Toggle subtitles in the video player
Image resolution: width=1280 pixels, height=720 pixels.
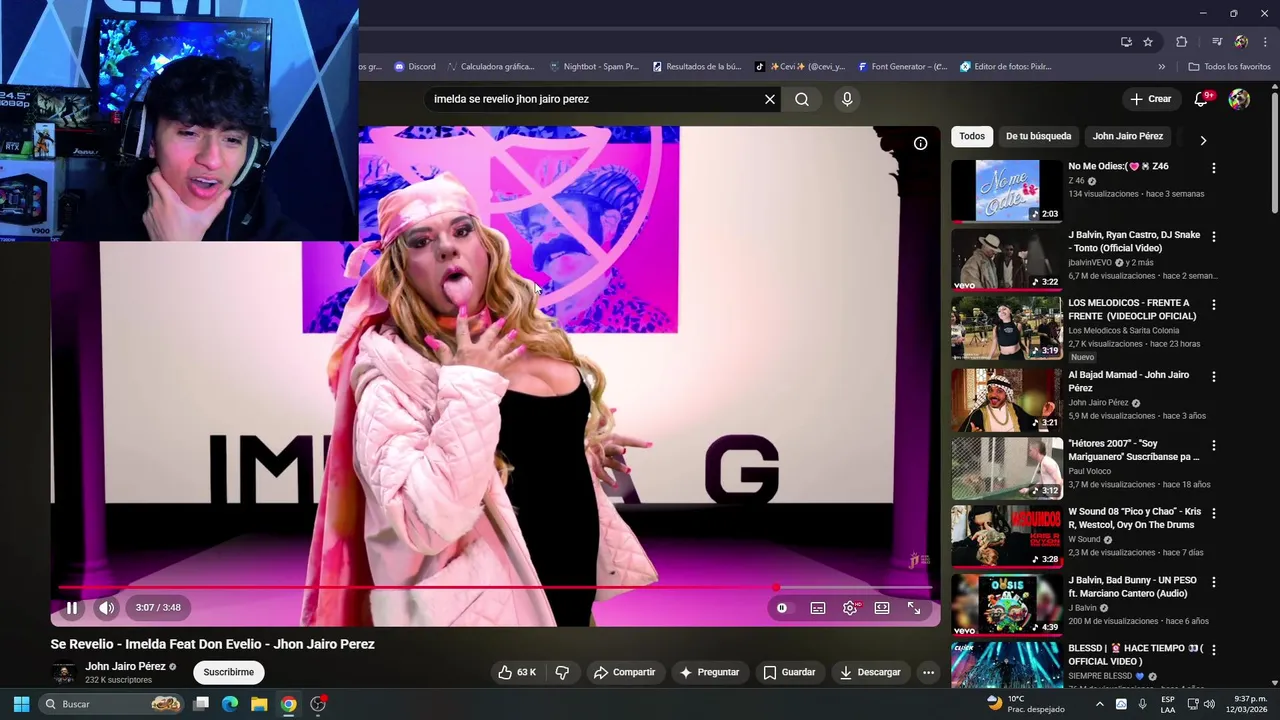click(818, 607)
